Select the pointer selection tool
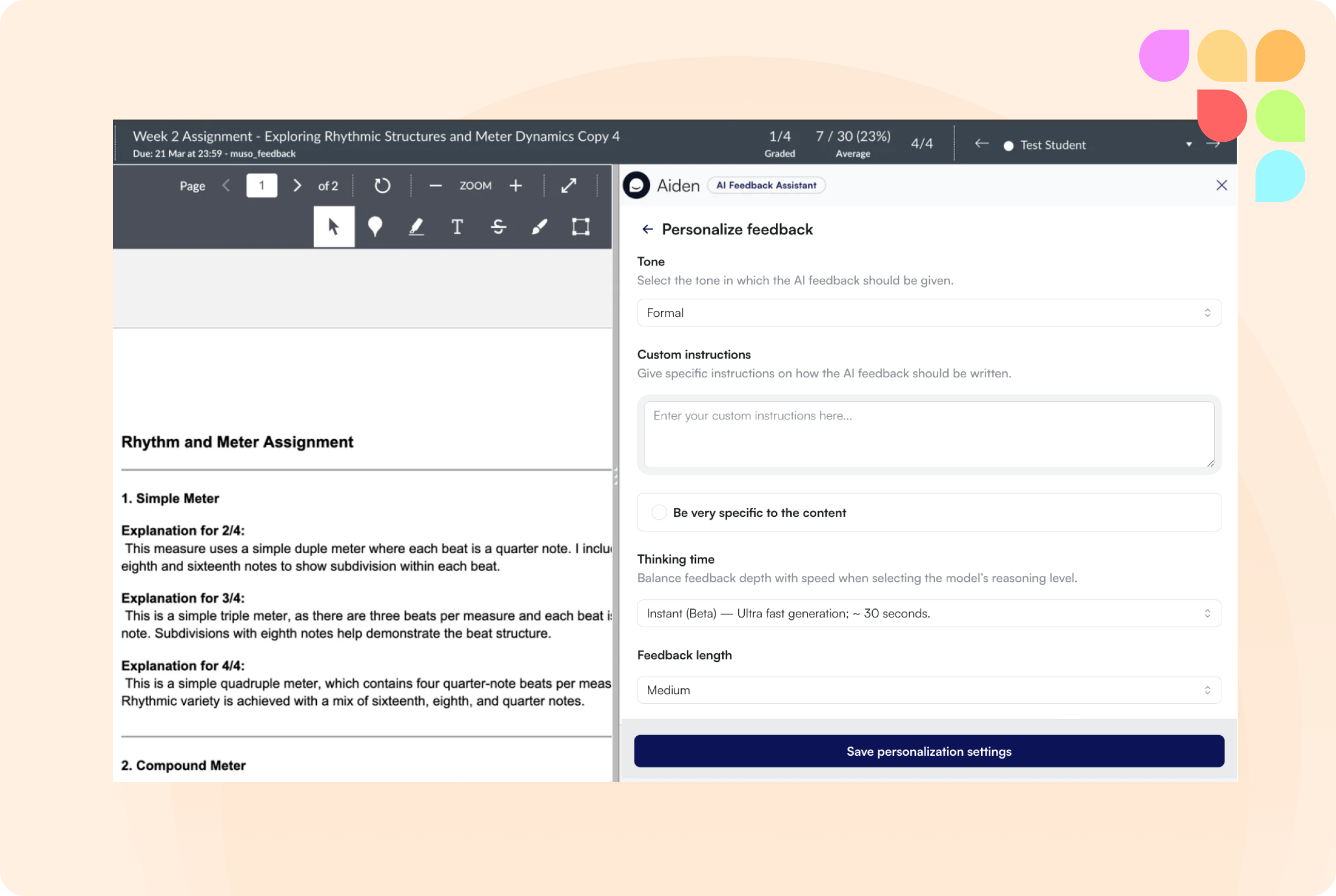The image size is (1336, 896). coord(334,227)
